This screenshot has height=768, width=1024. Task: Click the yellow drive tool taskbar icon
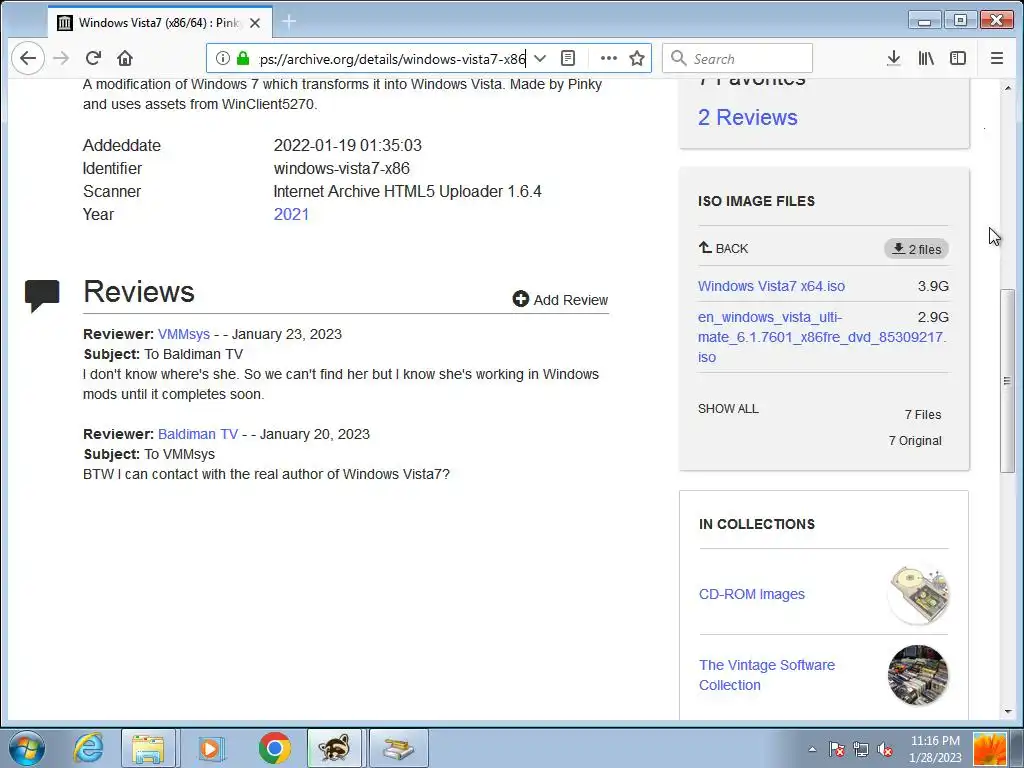pos(398,748)
